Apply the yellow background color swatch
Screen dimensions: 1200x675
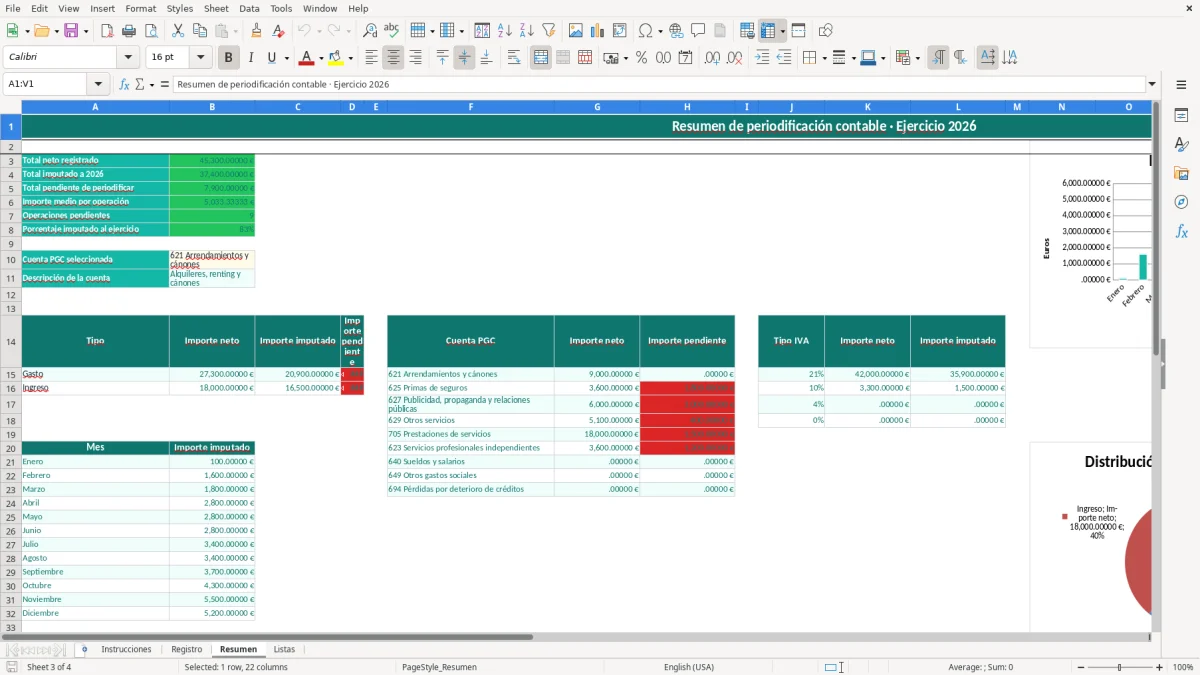click(x=335, y=58)
